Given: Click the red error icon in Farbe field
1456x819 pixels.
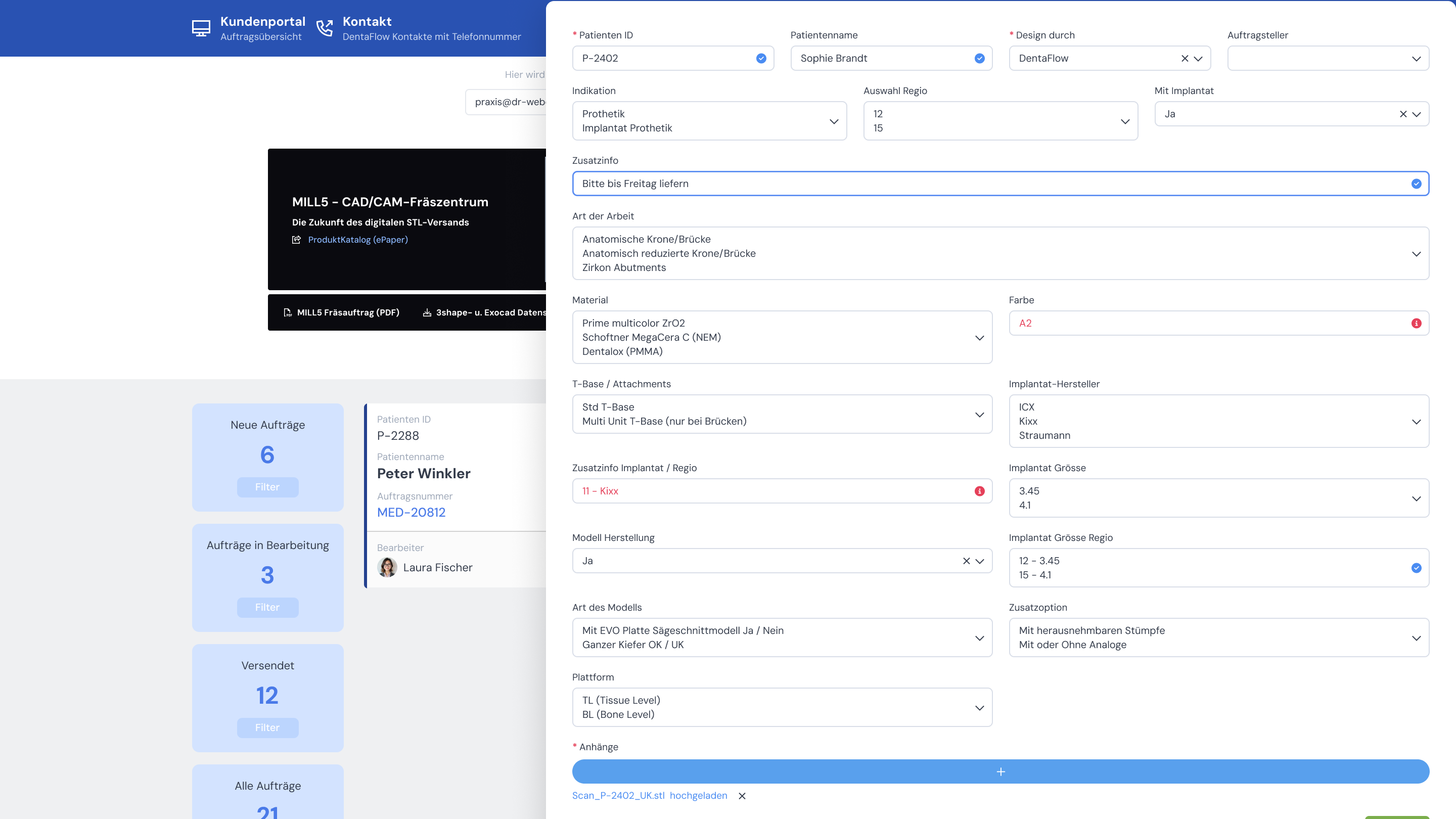Looking at the screenshot, I should tap(1416, 324).
